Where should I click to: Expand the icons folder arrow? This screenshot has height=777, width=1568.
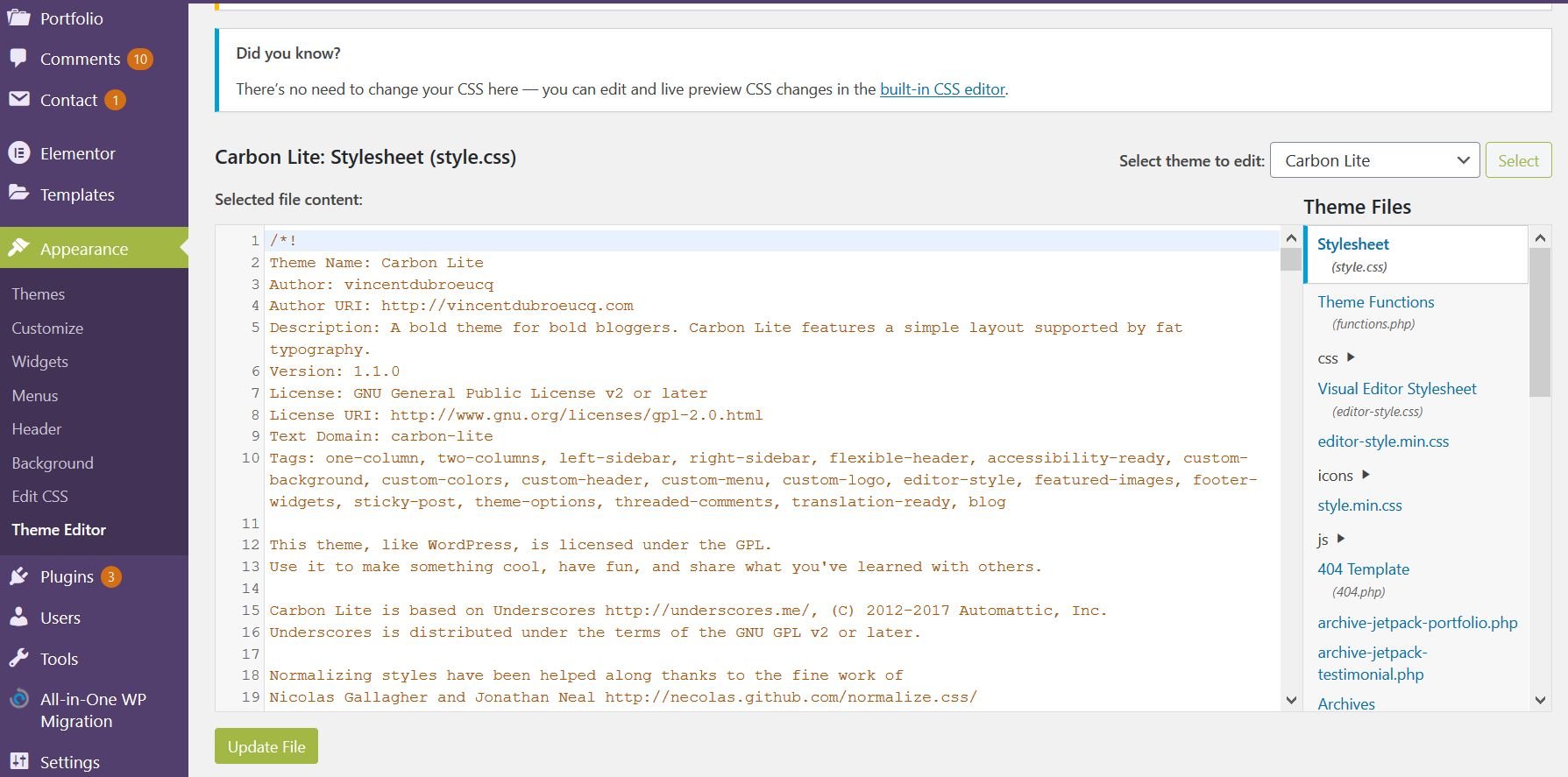click(x=1366, y=475)
